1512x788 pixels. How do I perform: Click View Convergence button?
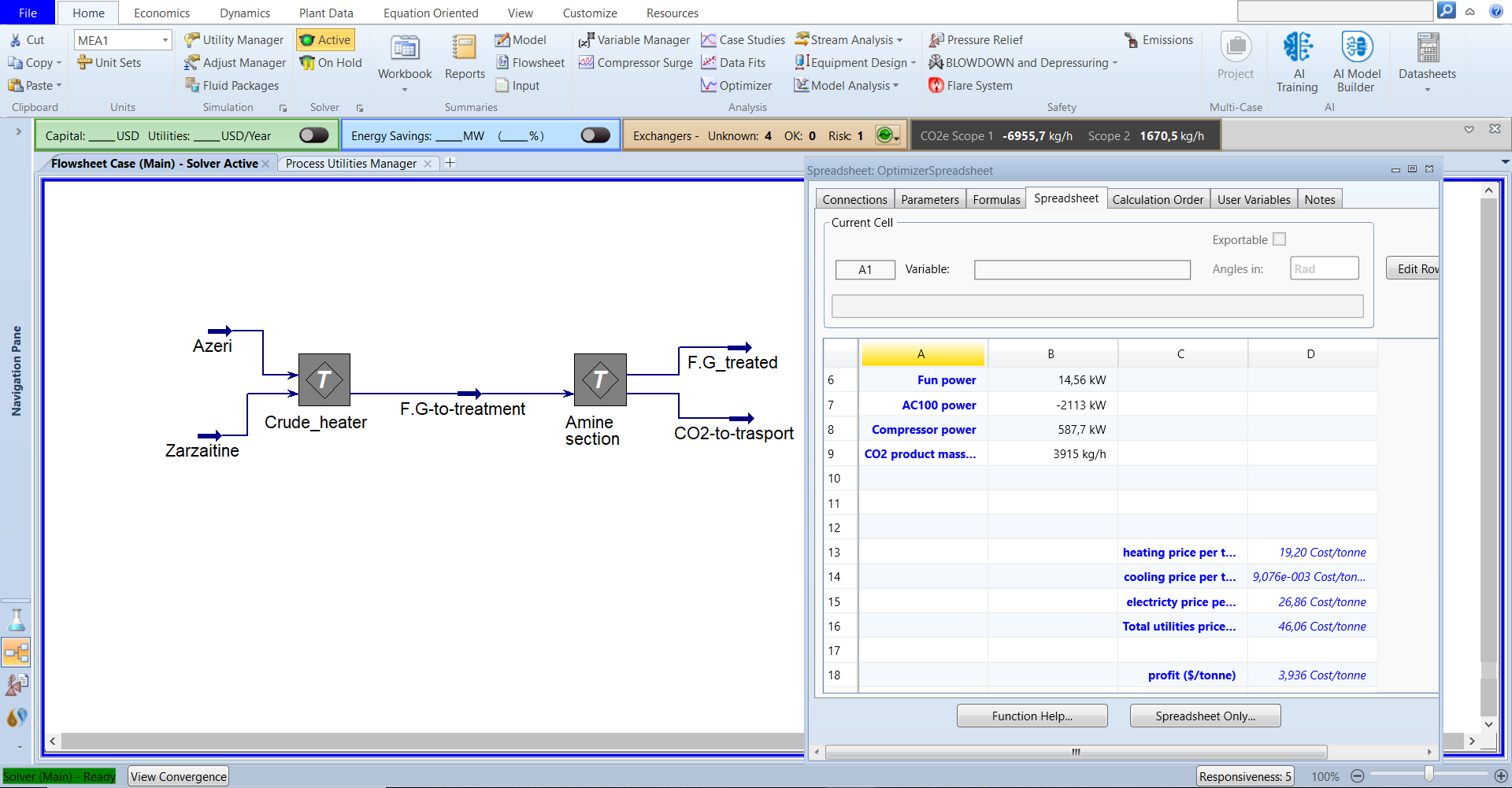pyautogui.click(x=179, y=777)
